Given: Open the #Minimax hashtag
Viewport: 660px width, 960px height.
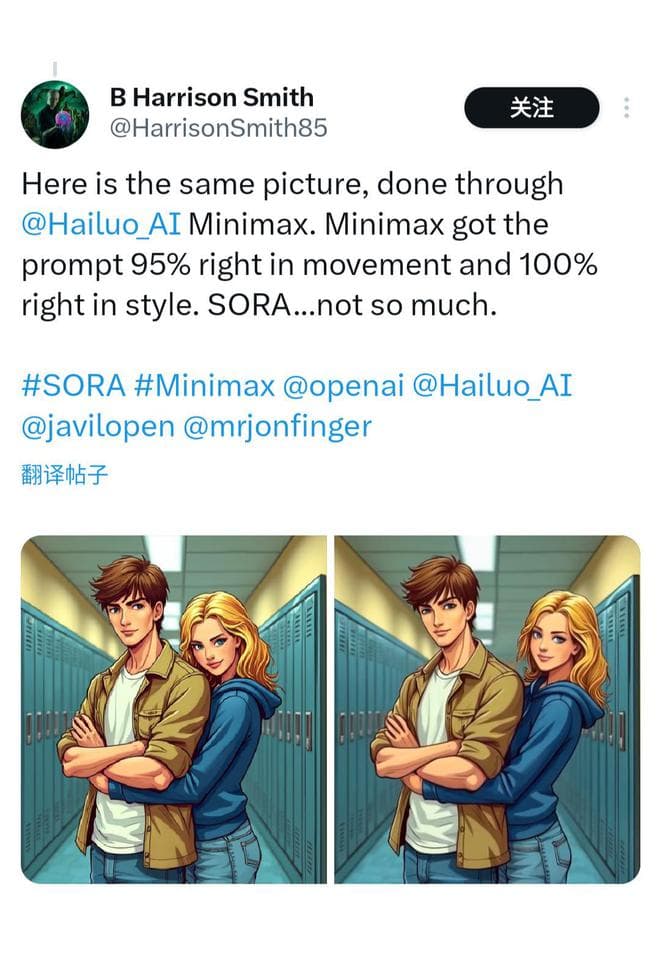Looking at the screenshot, I should click(x=204, y=386).
